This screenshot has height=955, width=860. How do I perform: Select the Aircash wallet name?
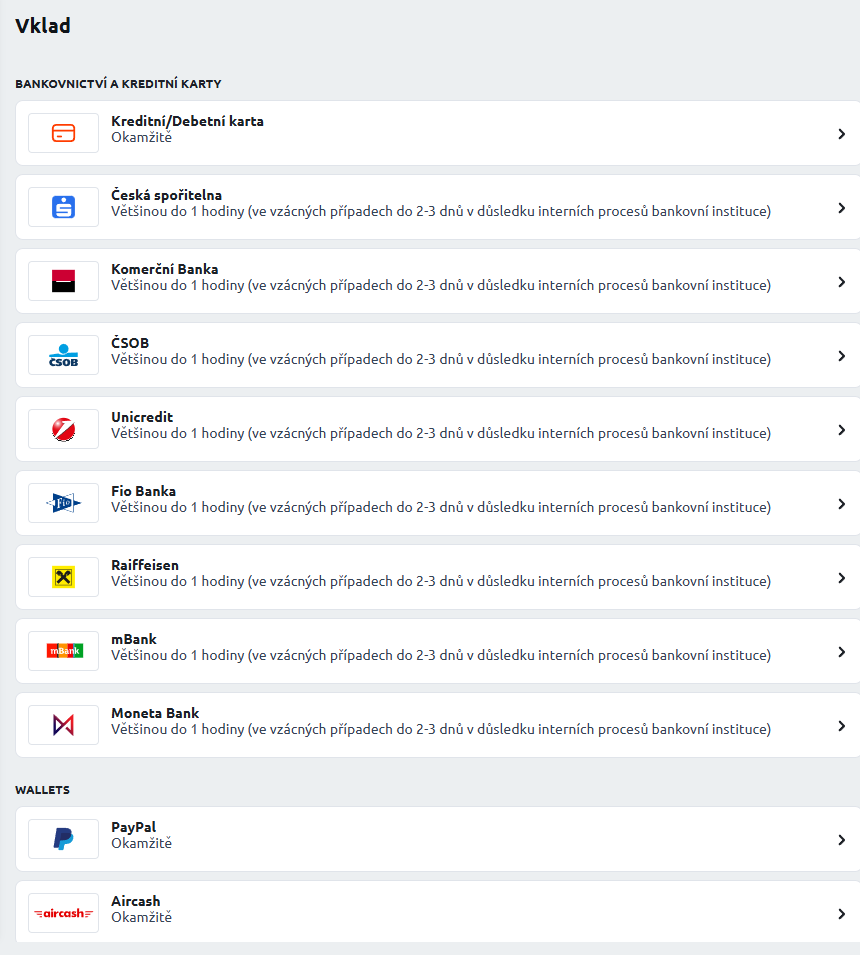point(135,901)
